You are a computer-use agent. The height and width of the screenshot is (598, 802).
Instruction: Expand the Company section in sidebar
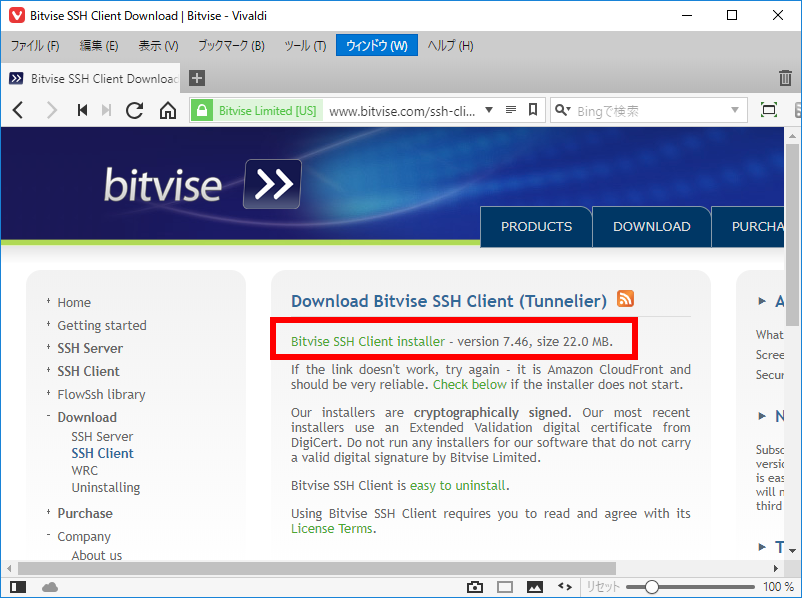pyautogui.click(x=49, y=535)
